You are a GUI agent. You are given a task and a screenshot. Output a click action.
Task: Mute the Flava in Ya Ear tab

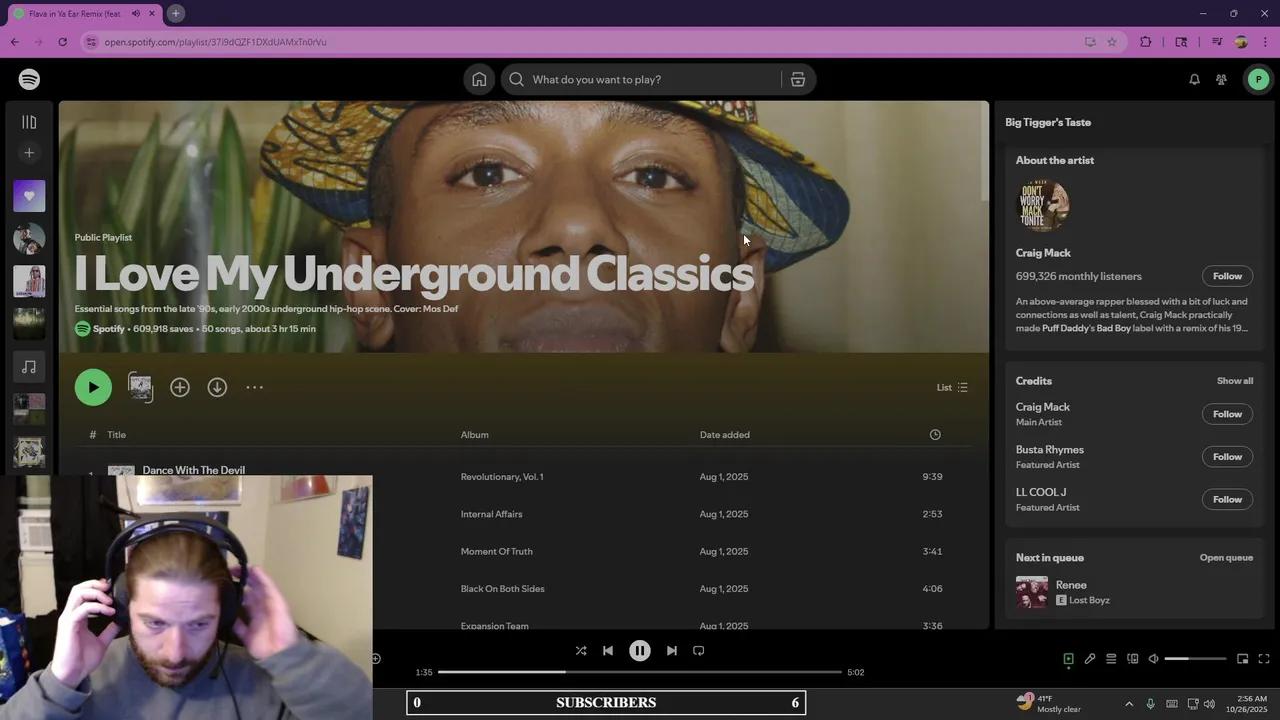(x=136, y=13)
